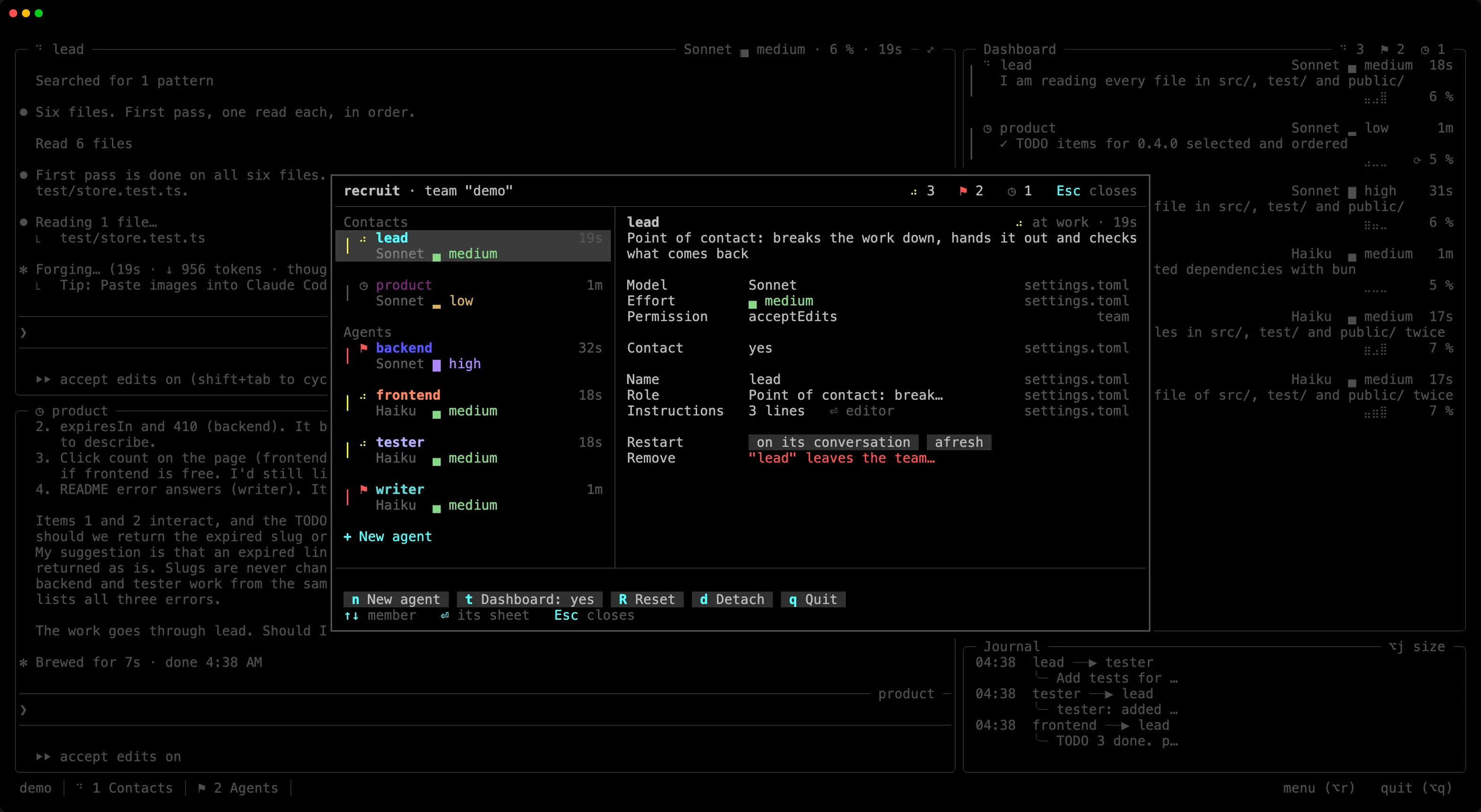Screen dimensions: 1481x812
Task: Click the Permission value acceptEdits
Action: (x=792, y=317)
